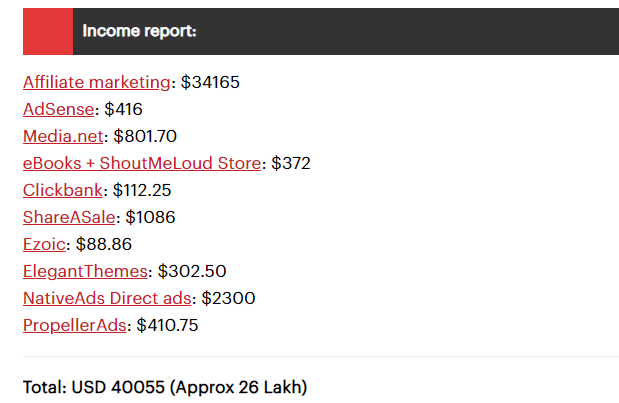619x403 pixels.
Task: Click the Ezoic link
Action: tap(45, 244)
